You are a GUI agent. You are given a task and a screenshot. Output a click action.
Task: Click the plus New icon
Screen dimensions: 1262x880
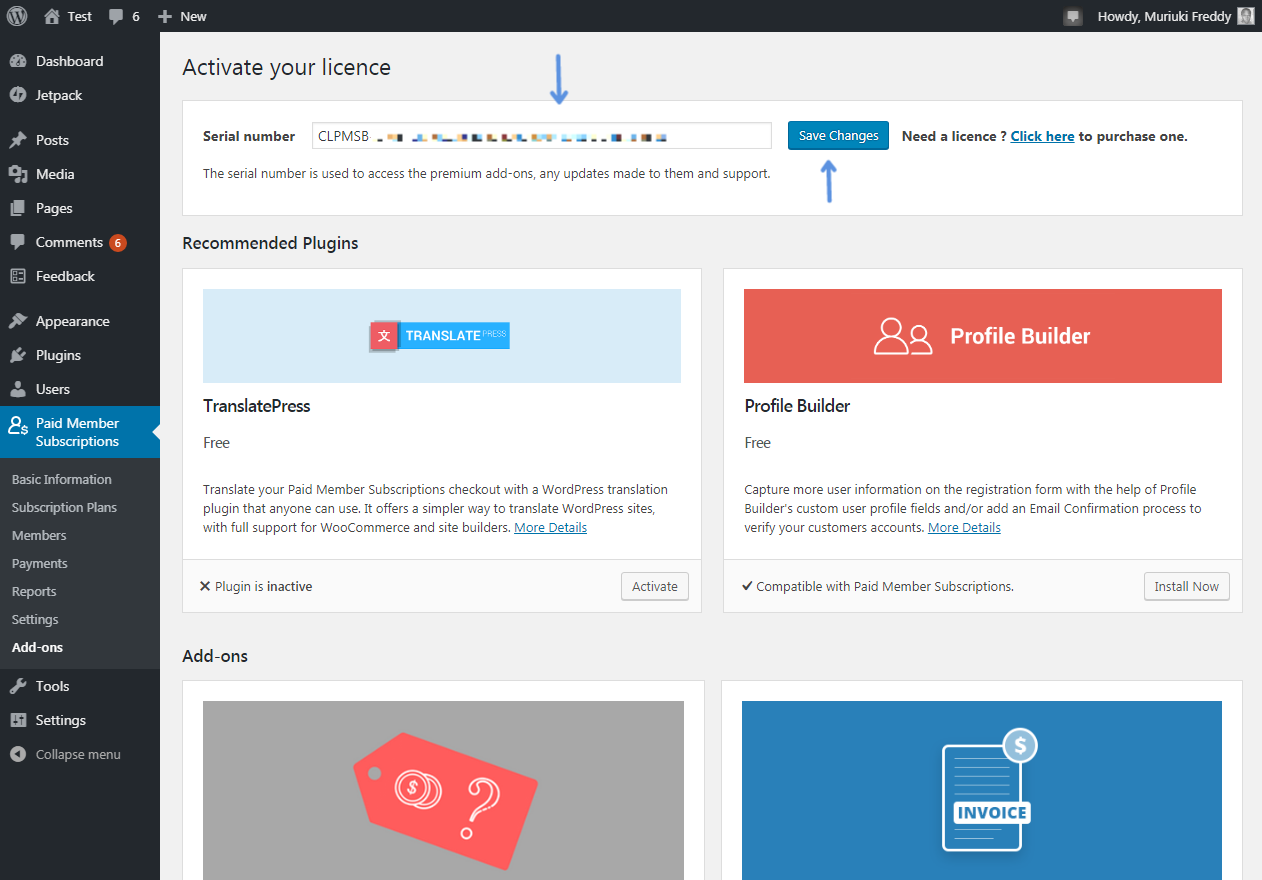point(165,16)
